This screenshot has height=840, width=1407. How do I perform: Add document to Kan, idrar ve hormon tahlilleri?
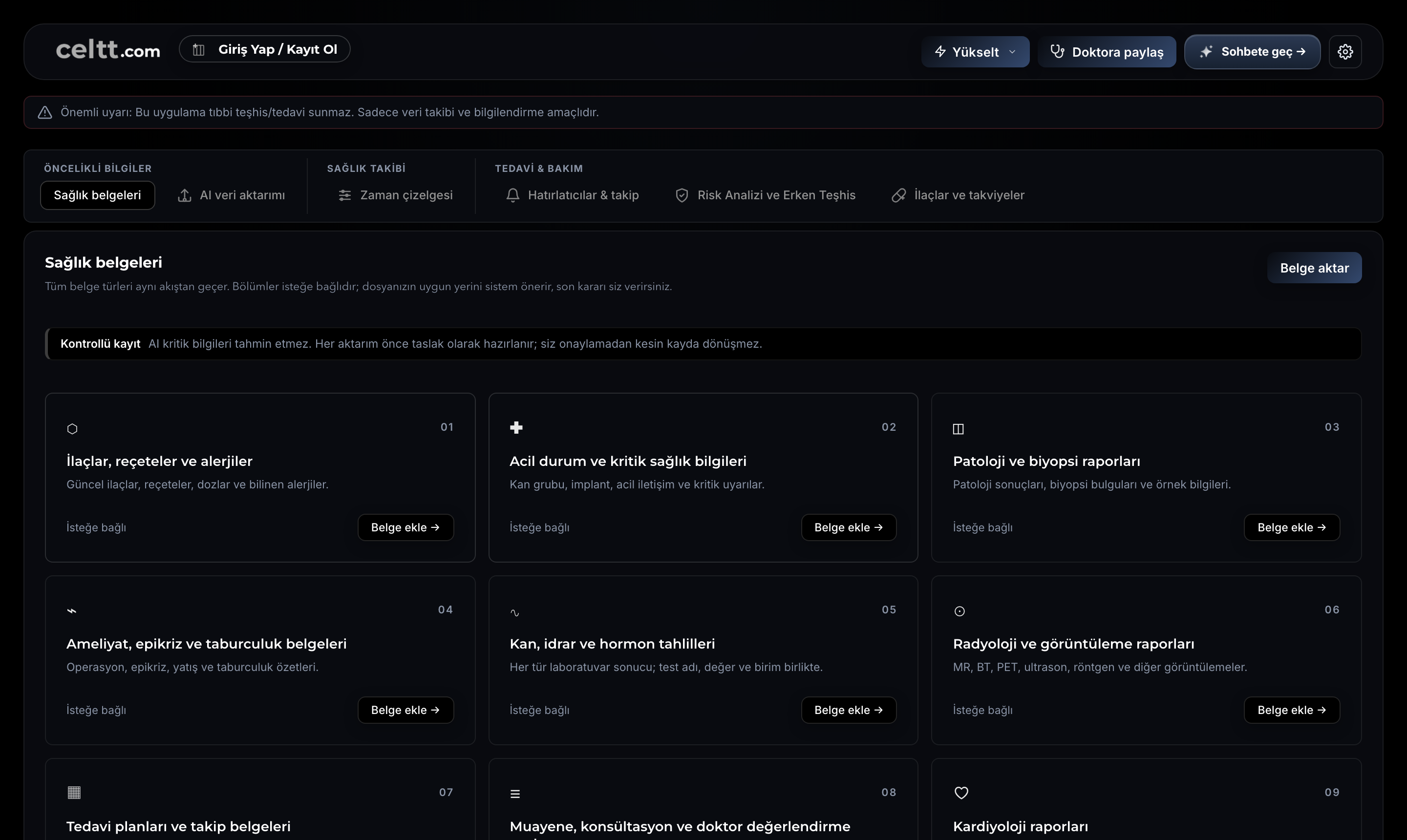(848, 710)
